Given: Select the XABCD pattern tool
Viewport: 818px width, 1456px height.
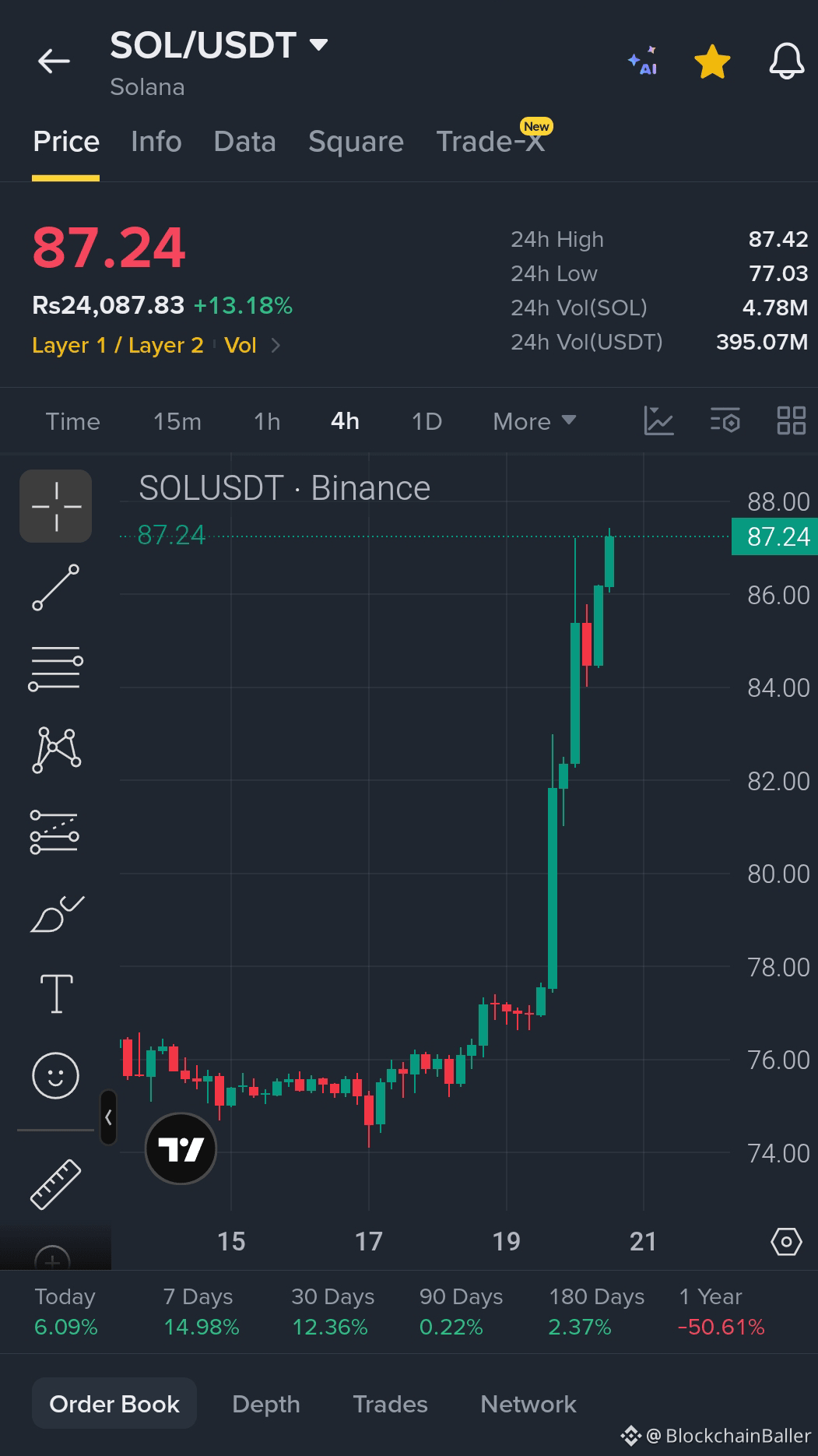Looking at the screenshot, I should pyautogui.click(x=56, y=750).
